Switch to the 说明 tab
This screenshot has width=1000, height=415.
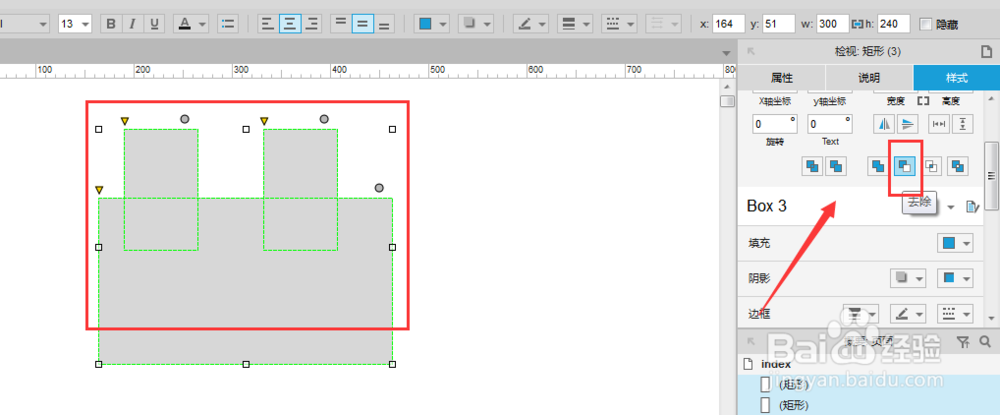(x=869, y=78)
